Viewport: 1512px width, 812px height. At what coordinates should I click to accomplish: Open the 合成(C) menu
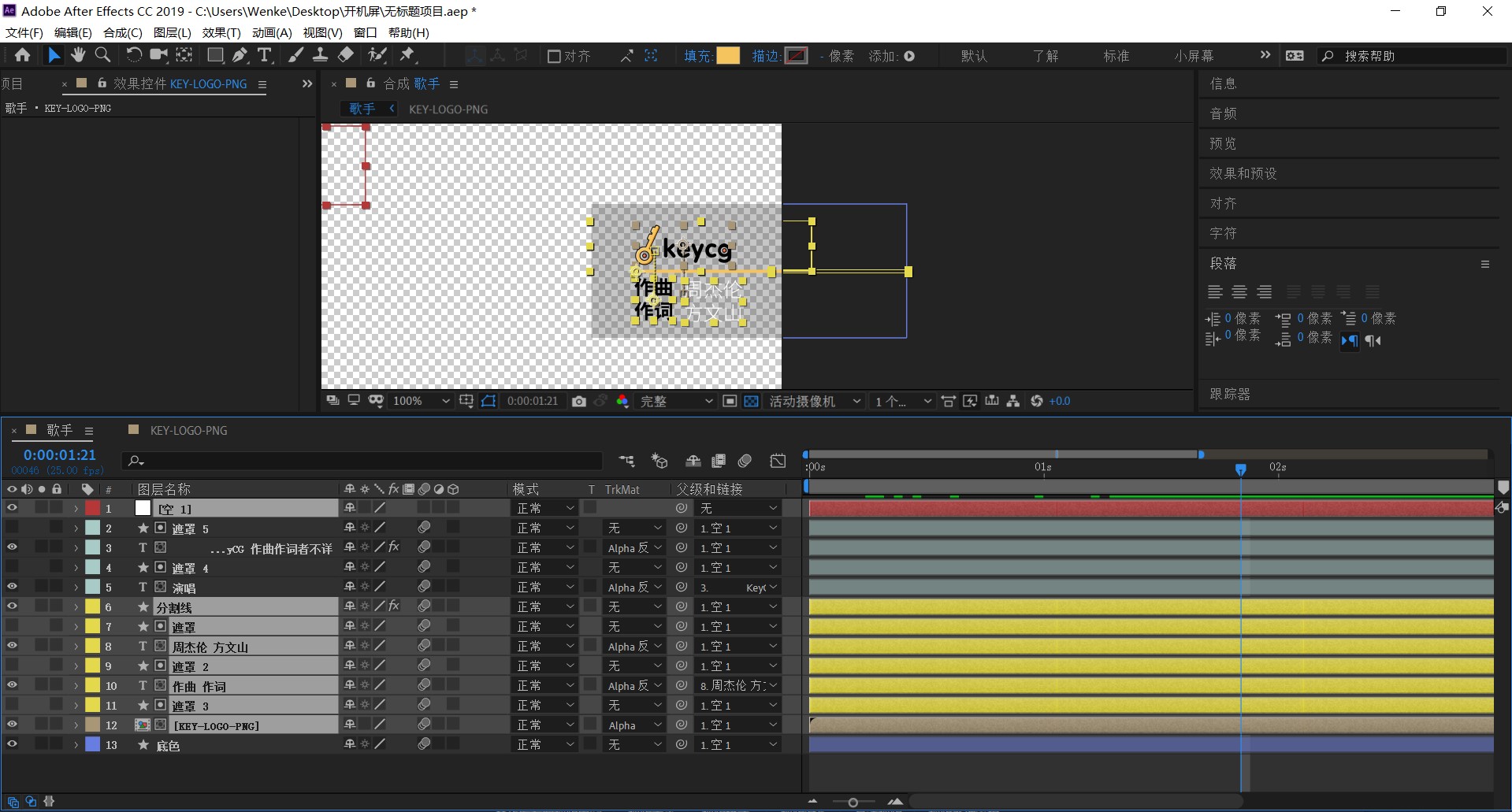point(123,32)
